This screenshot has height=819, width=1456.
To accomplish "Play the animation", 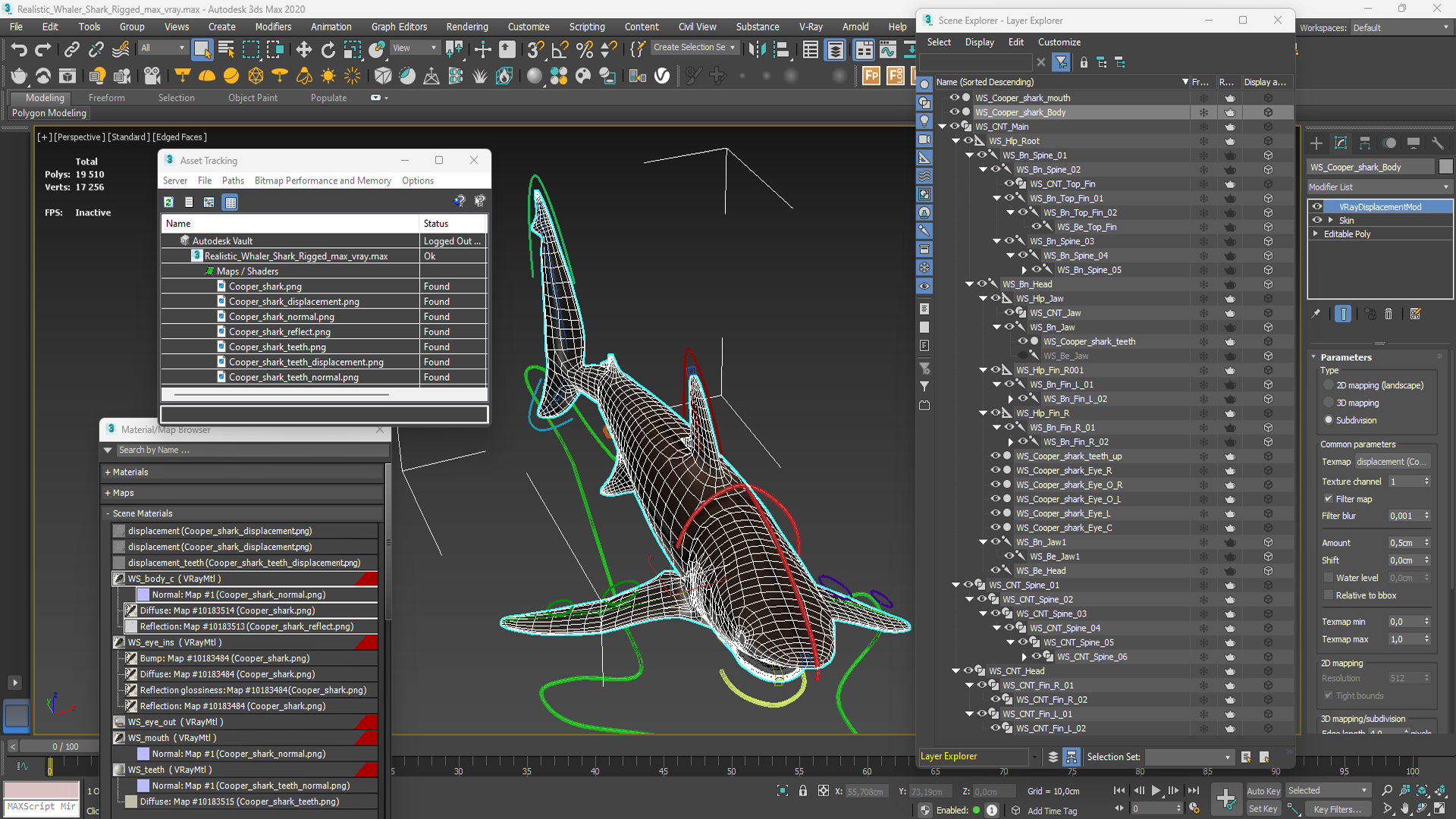I will point(1156,791).
